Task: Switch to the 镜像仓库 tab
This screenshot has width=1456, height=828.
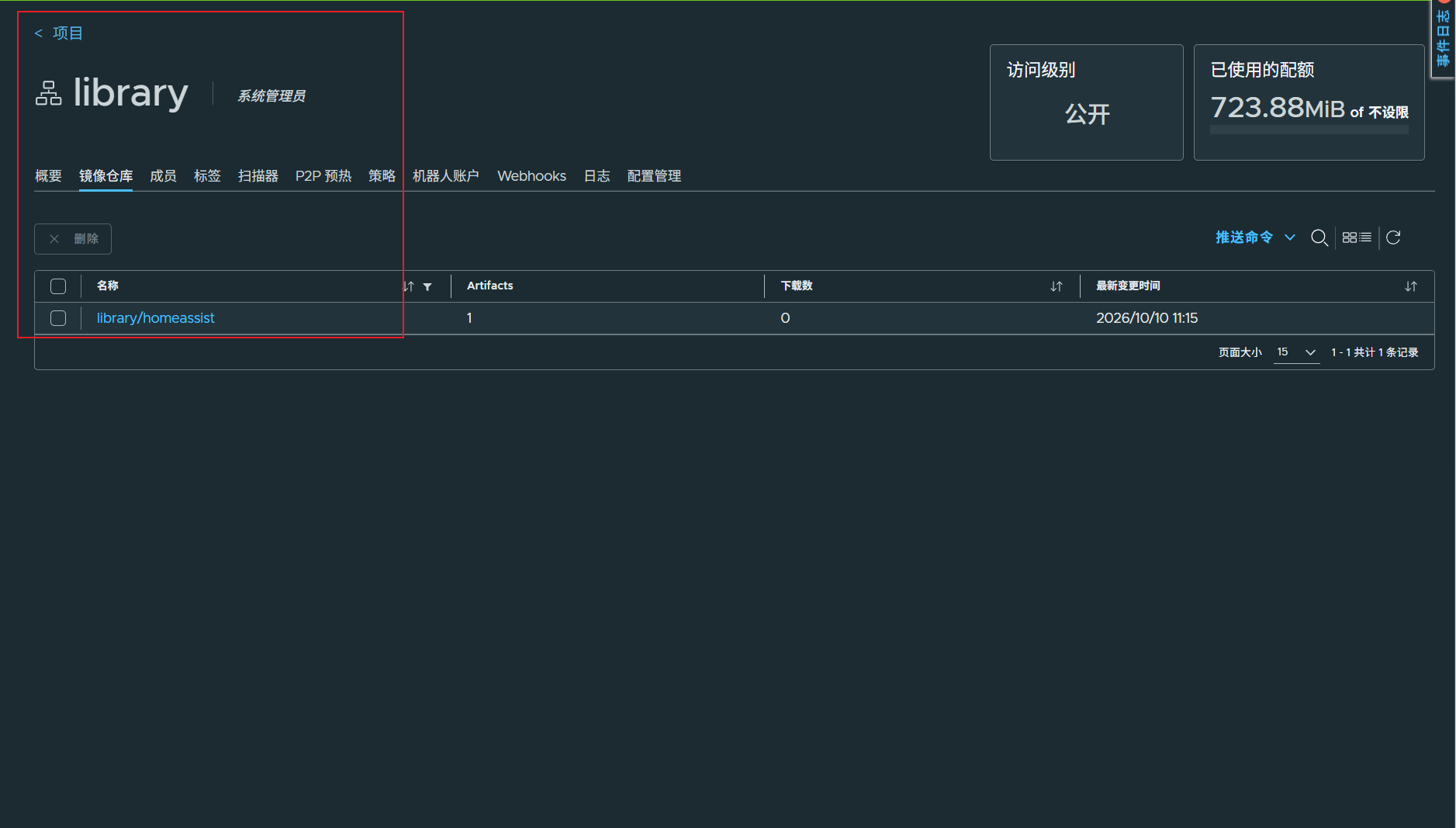Action: [x=105, y=176]
